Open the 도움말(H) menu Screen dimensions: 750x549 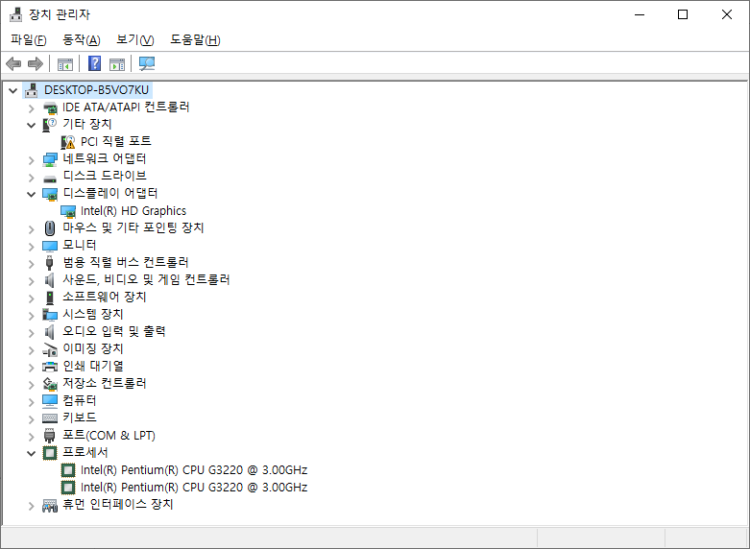[195, 40]
